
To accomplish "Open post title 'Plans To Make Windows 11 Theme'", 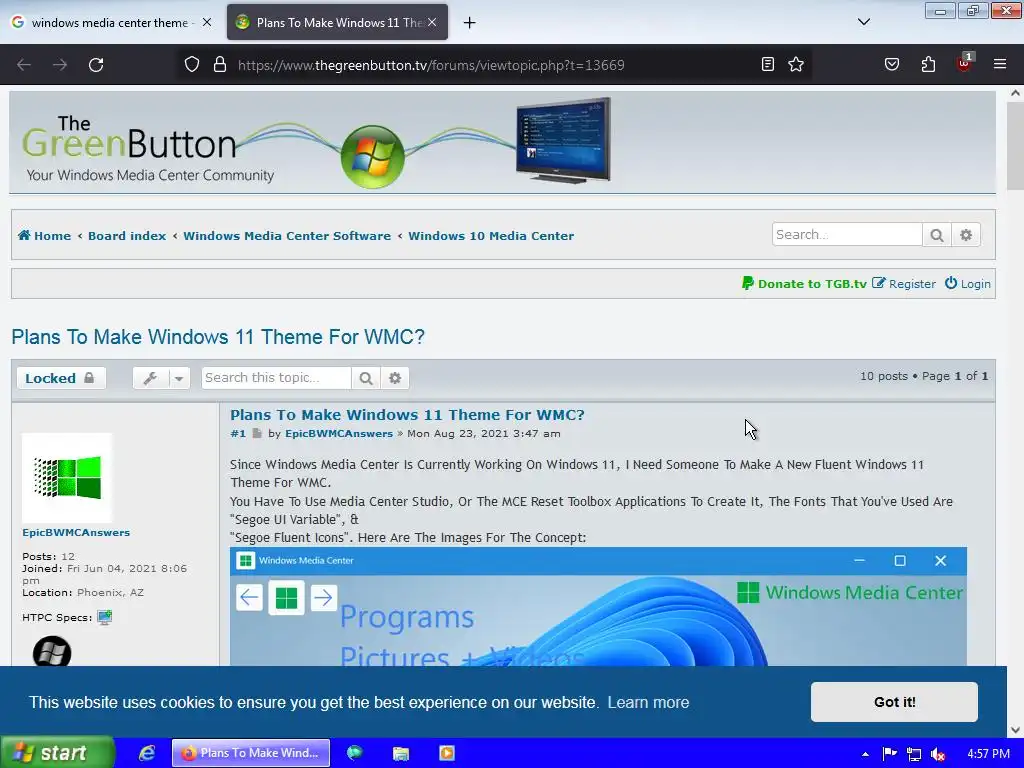I will click(x=407, y=415).
